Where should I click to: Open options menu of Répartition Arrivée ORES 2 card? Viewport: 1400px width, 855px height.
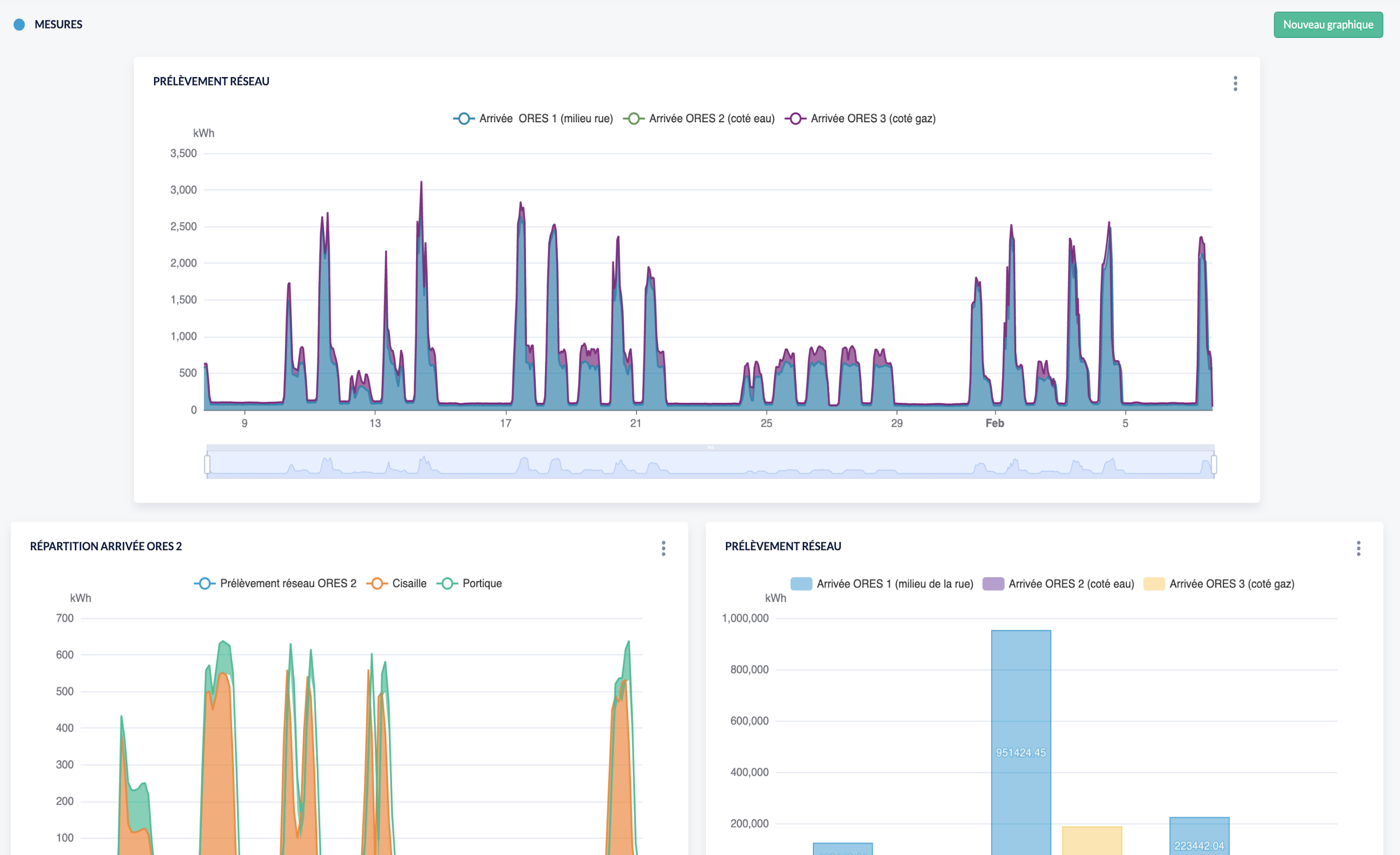[663, 549]
